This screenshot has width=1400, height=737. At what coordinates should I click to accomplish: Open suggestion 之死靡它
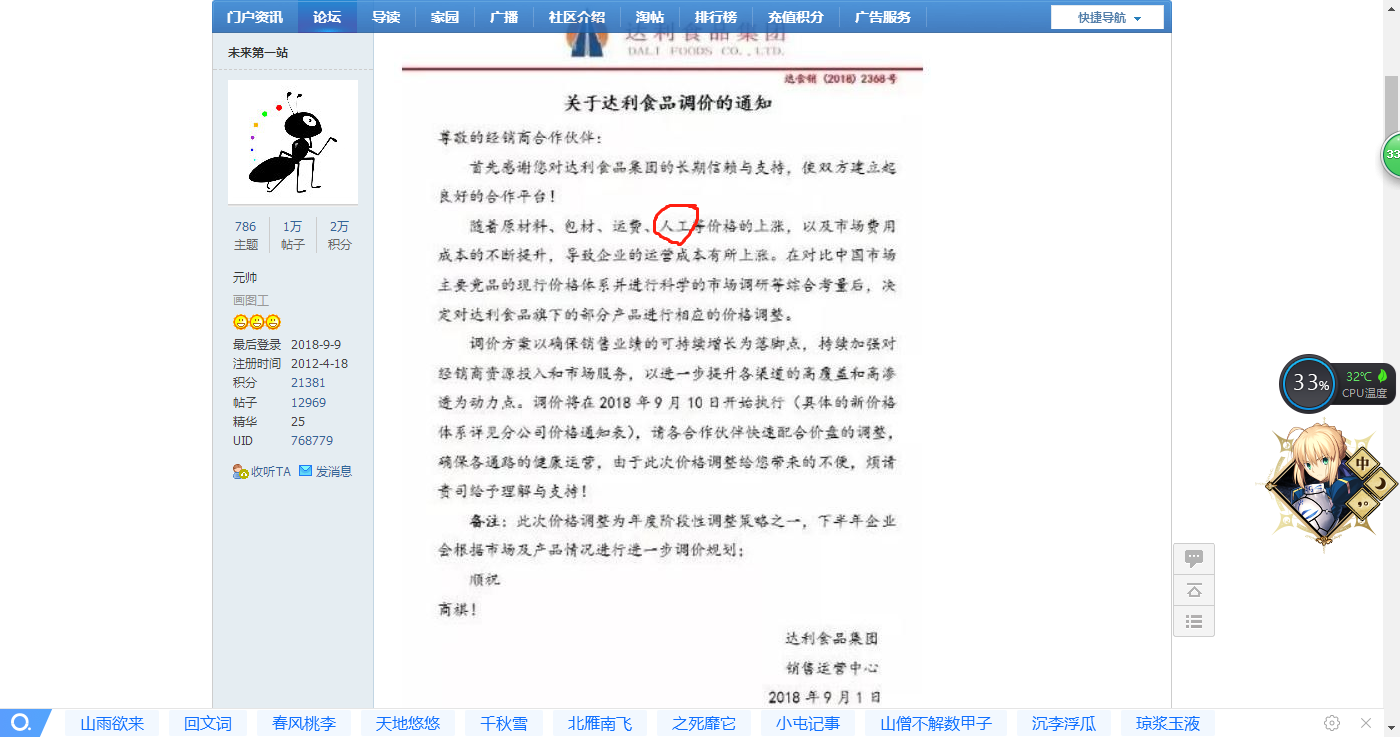click(x=704, y=723)
